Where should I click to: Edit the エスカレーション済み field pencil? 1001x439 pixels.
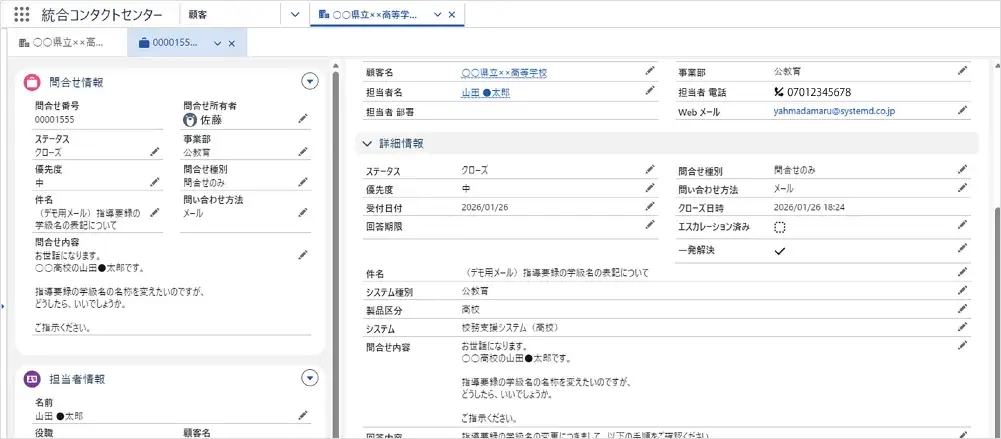coord(963,225)
